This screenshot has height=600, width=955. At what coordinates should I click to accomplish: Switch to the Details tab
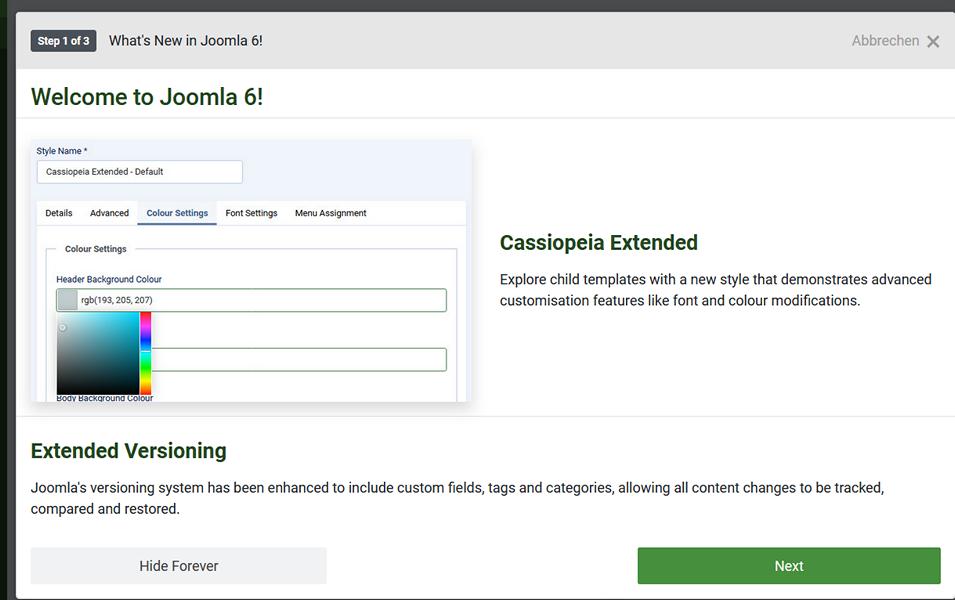pos(59,213)
